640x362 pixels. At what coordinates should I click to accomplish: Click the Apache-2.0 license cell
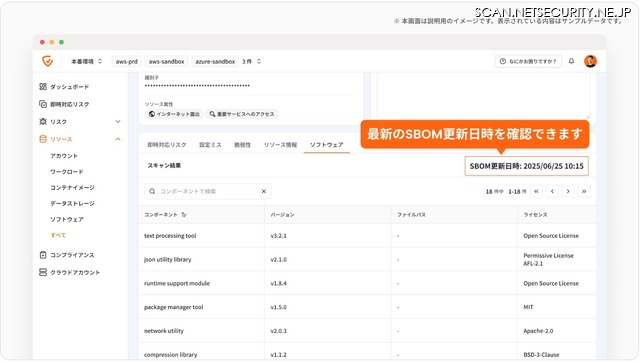coord(538,331)
